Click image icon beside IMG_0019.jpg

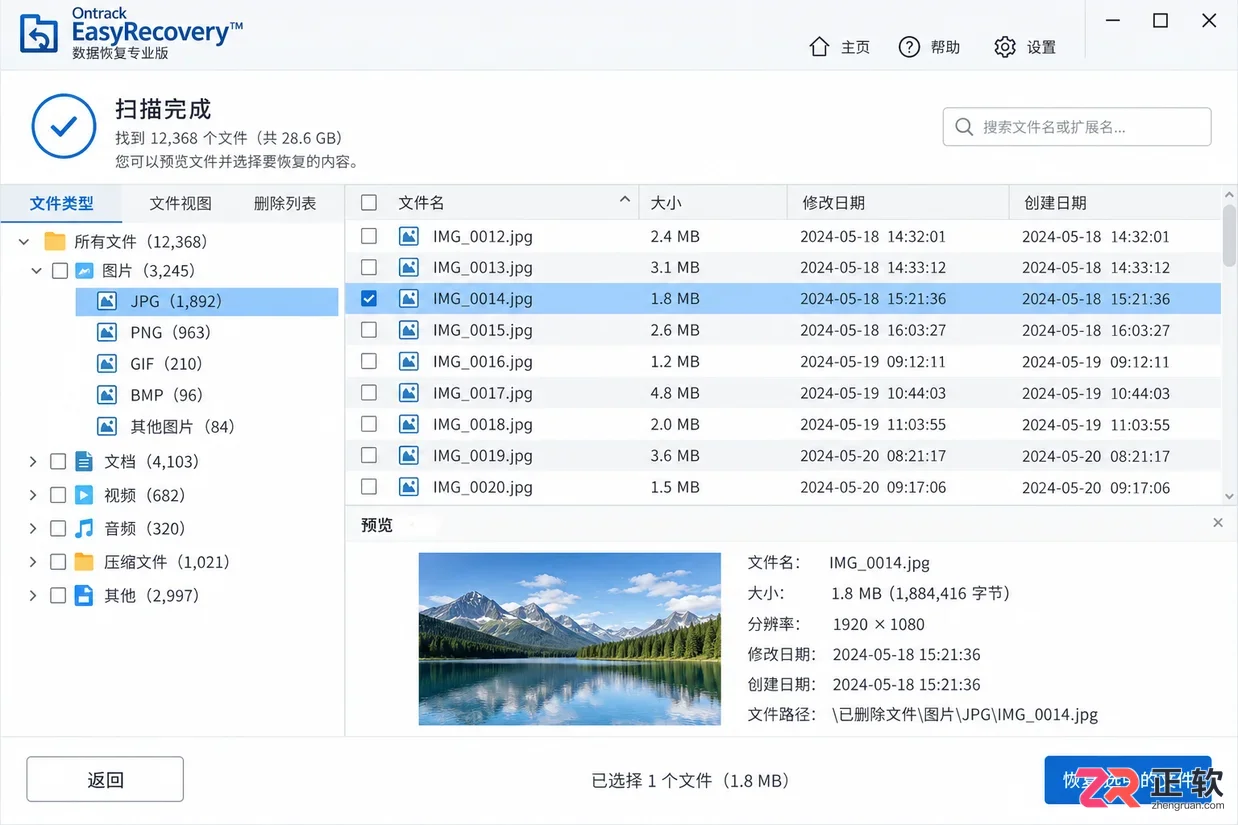click(x=408, y=455)
